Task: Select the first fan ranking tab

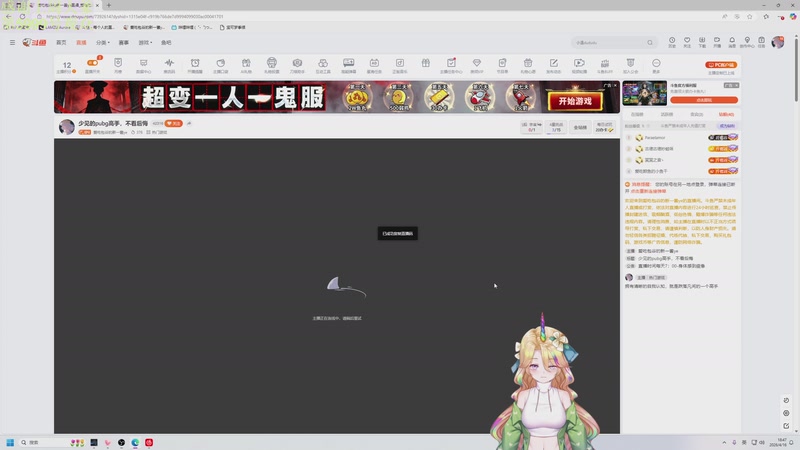Action: 637,114
